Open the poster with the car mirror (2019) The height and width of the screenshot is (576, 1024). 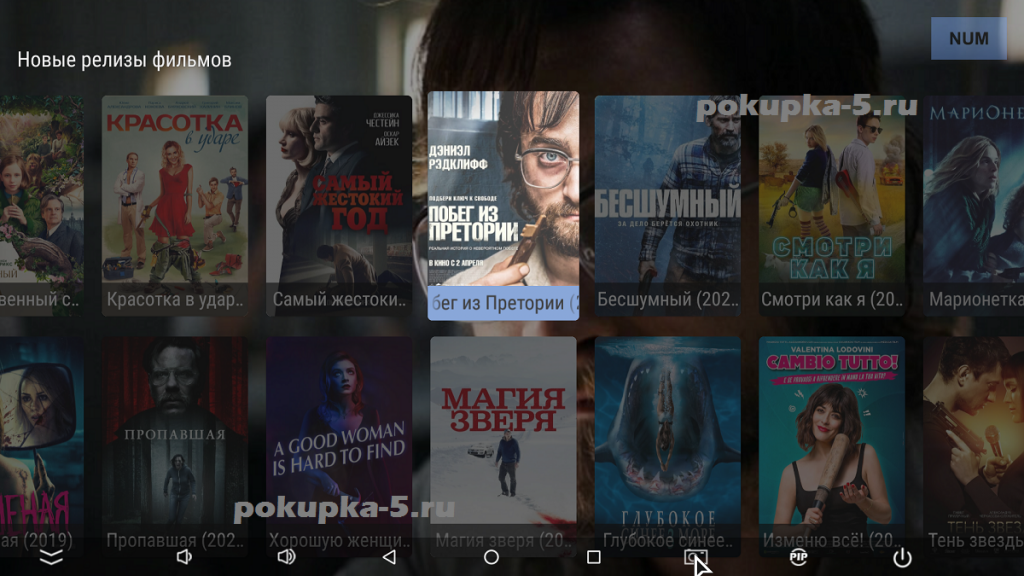click(x=42, y=446)
